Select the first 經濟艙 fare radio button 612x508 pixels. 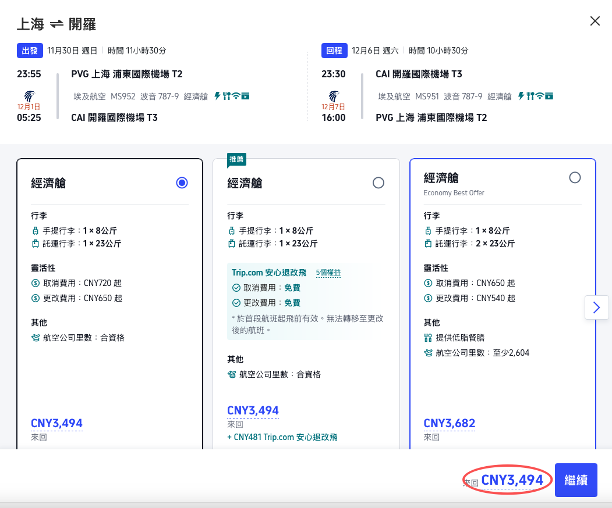[182, 183]
